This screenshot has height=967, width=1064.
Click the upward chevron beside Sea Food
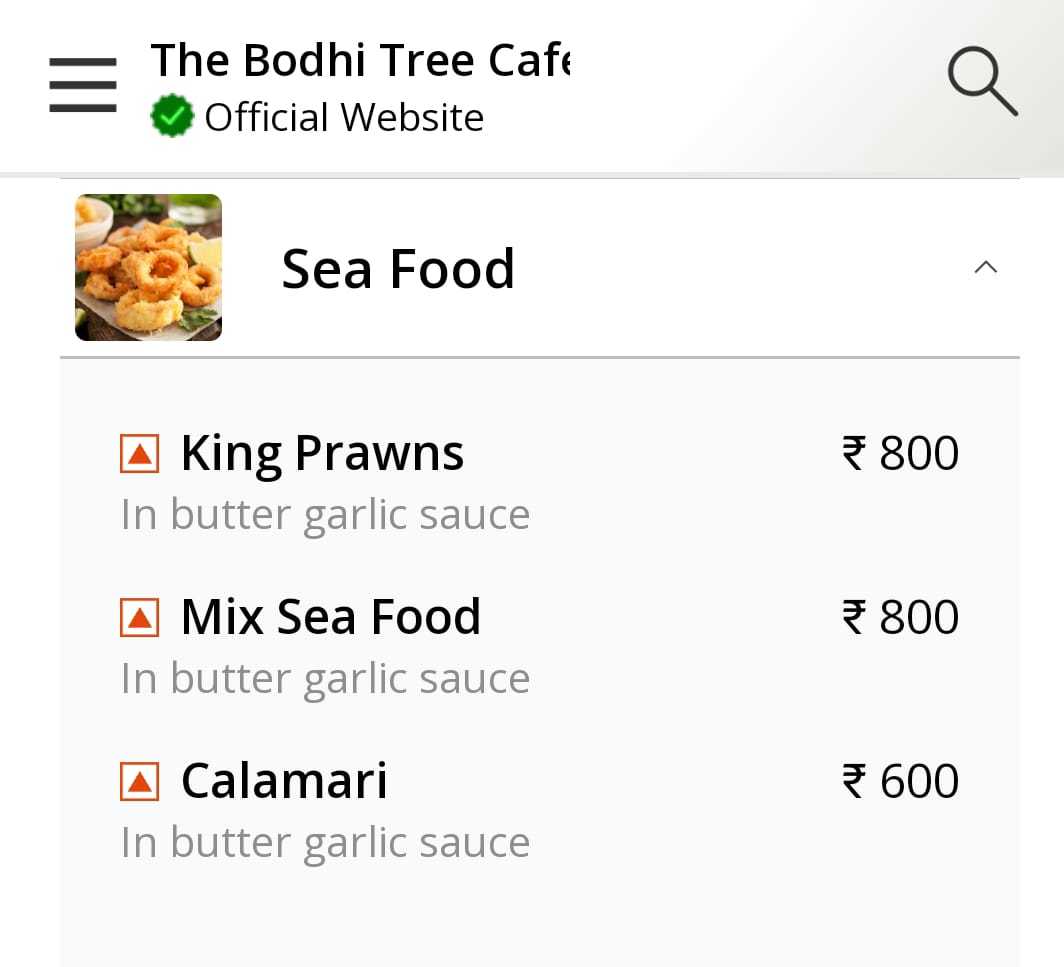click(986, 267)
